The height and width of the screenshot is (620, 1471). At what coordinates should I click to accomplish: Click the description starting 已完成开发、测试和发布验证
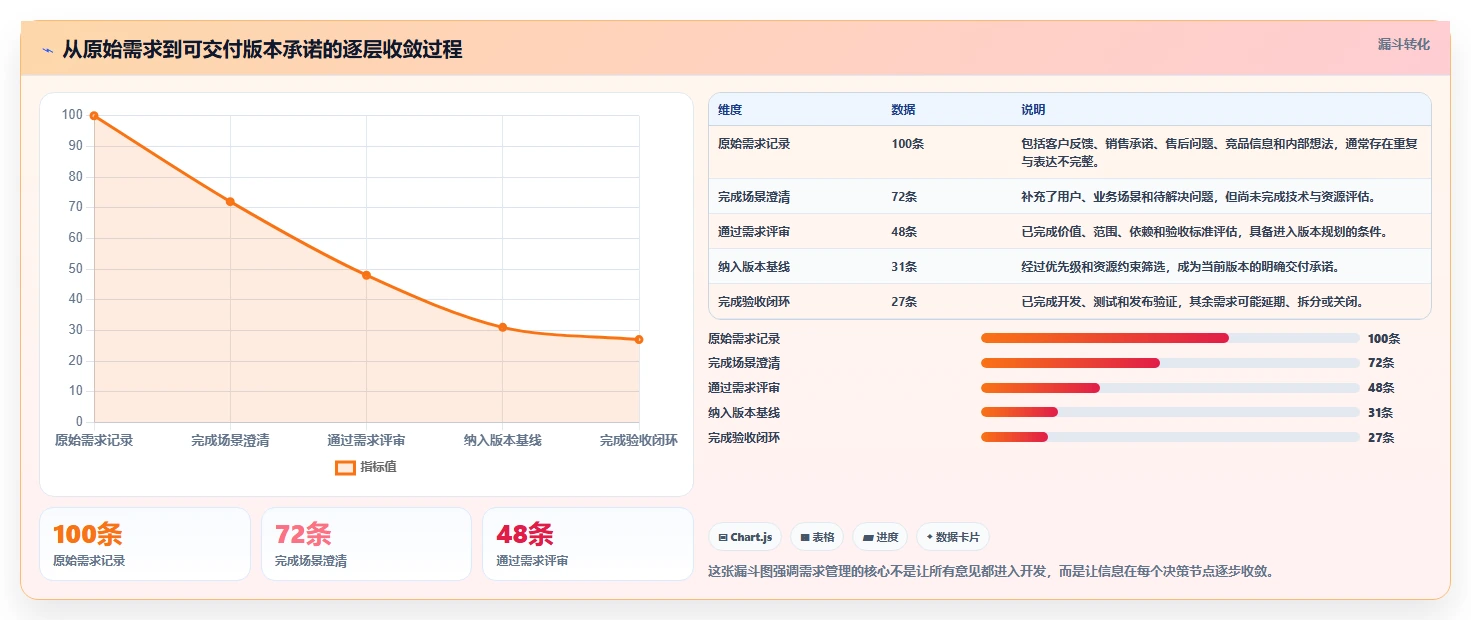(1192, 302)
